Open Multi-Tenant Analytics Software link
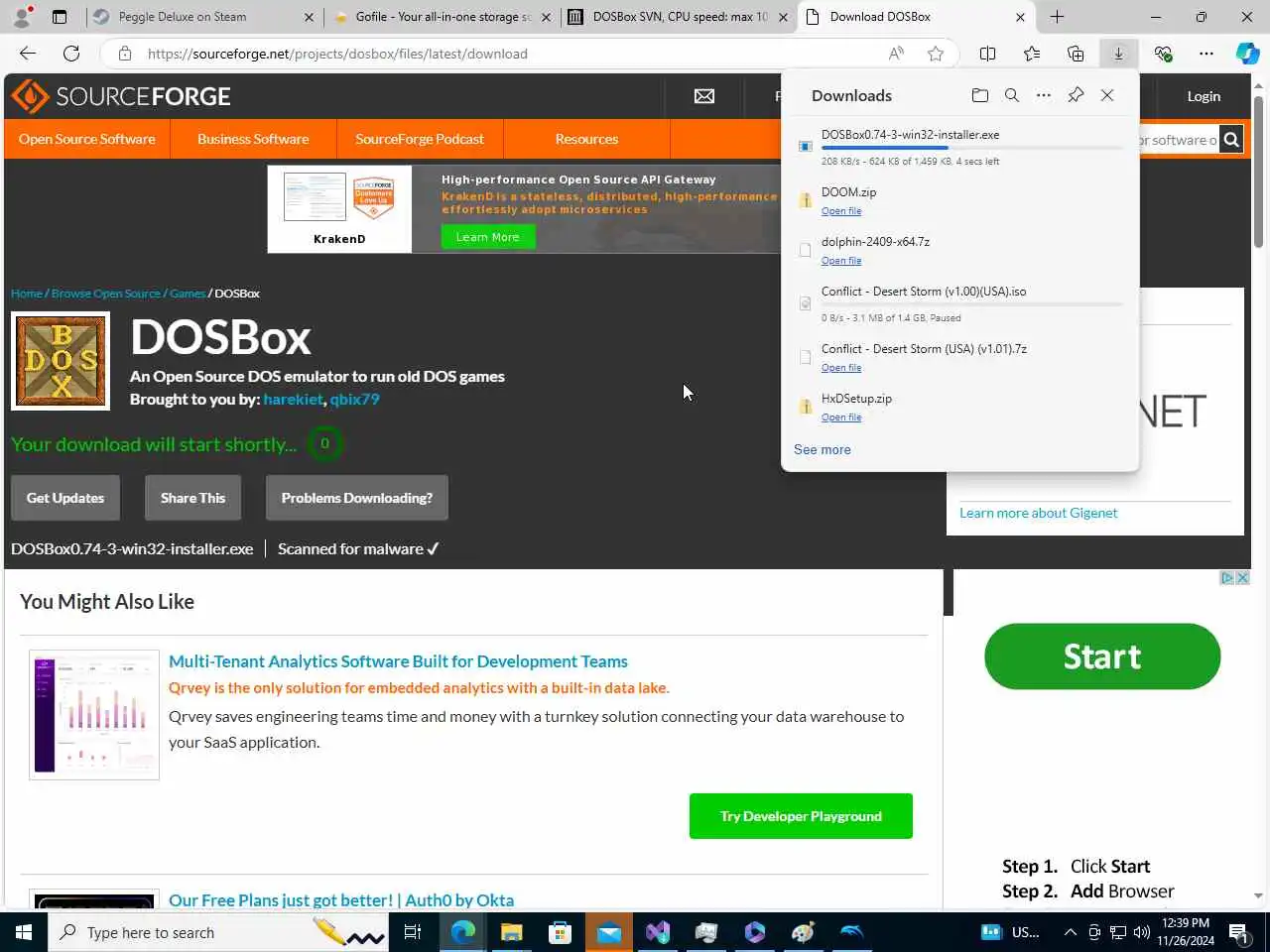1270x952 pixels. (398, 661)
